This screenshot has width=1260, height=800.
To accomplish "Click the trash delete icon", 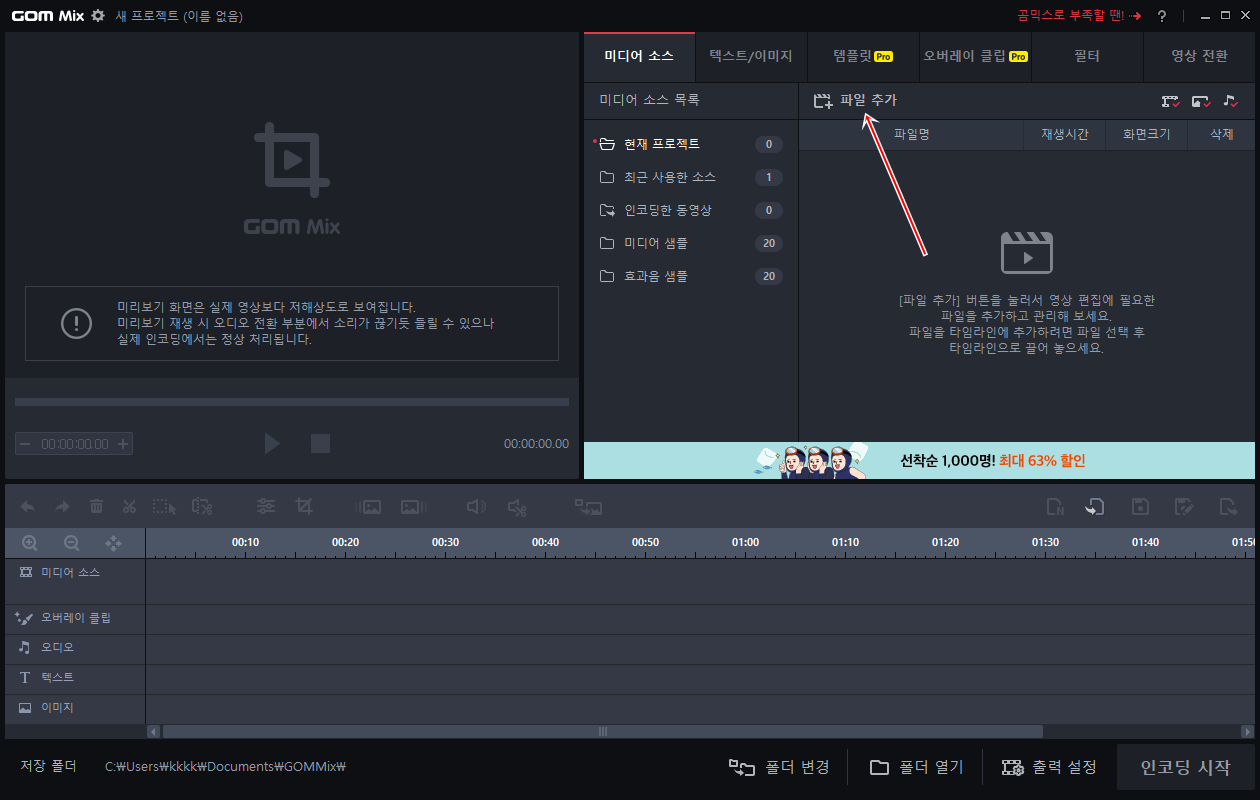I will (96, 507).
